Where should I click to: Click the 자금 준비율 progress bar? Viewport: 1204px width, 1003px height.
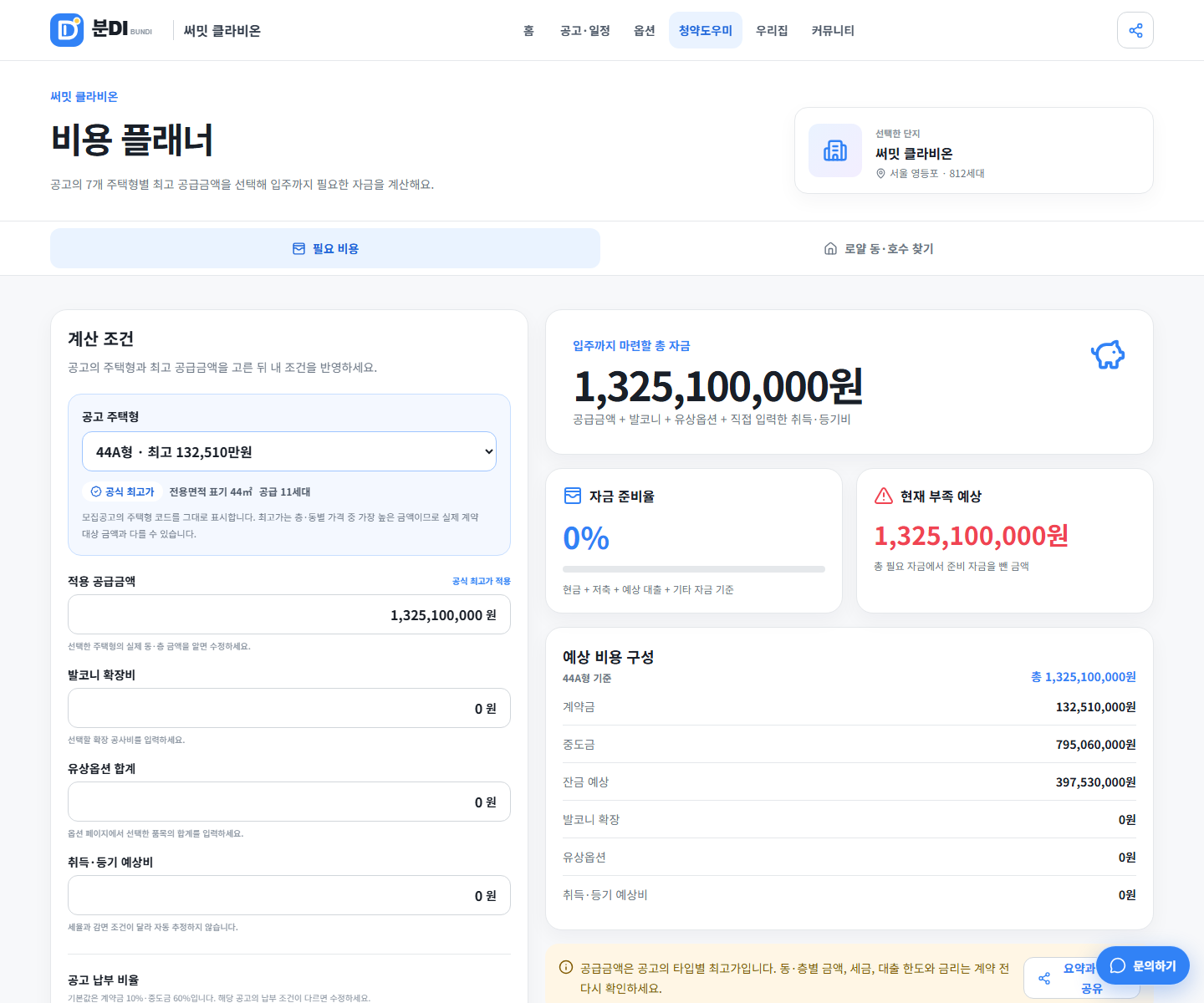pos(694,569)
